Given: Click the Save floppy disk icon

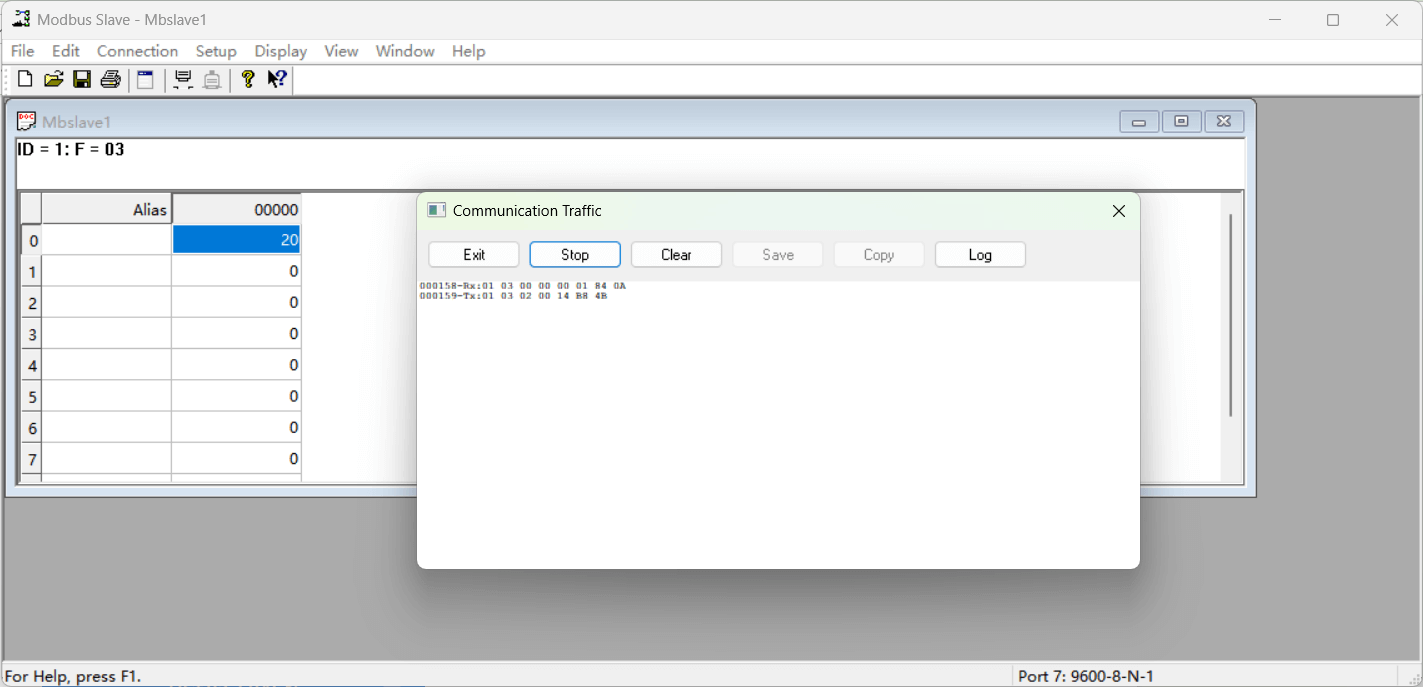Looking at the screenshot, I should pos(82,80).
